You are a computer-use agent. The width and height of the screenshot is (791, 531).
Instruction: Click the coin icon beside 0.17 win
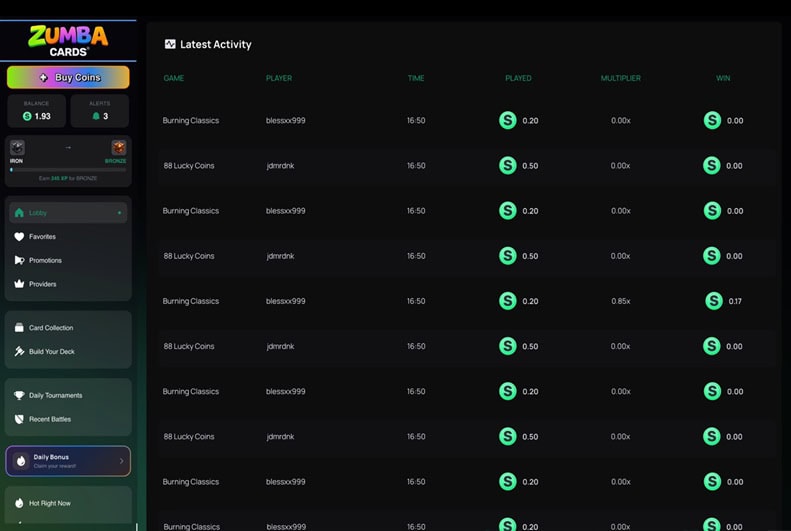(714, 301)
